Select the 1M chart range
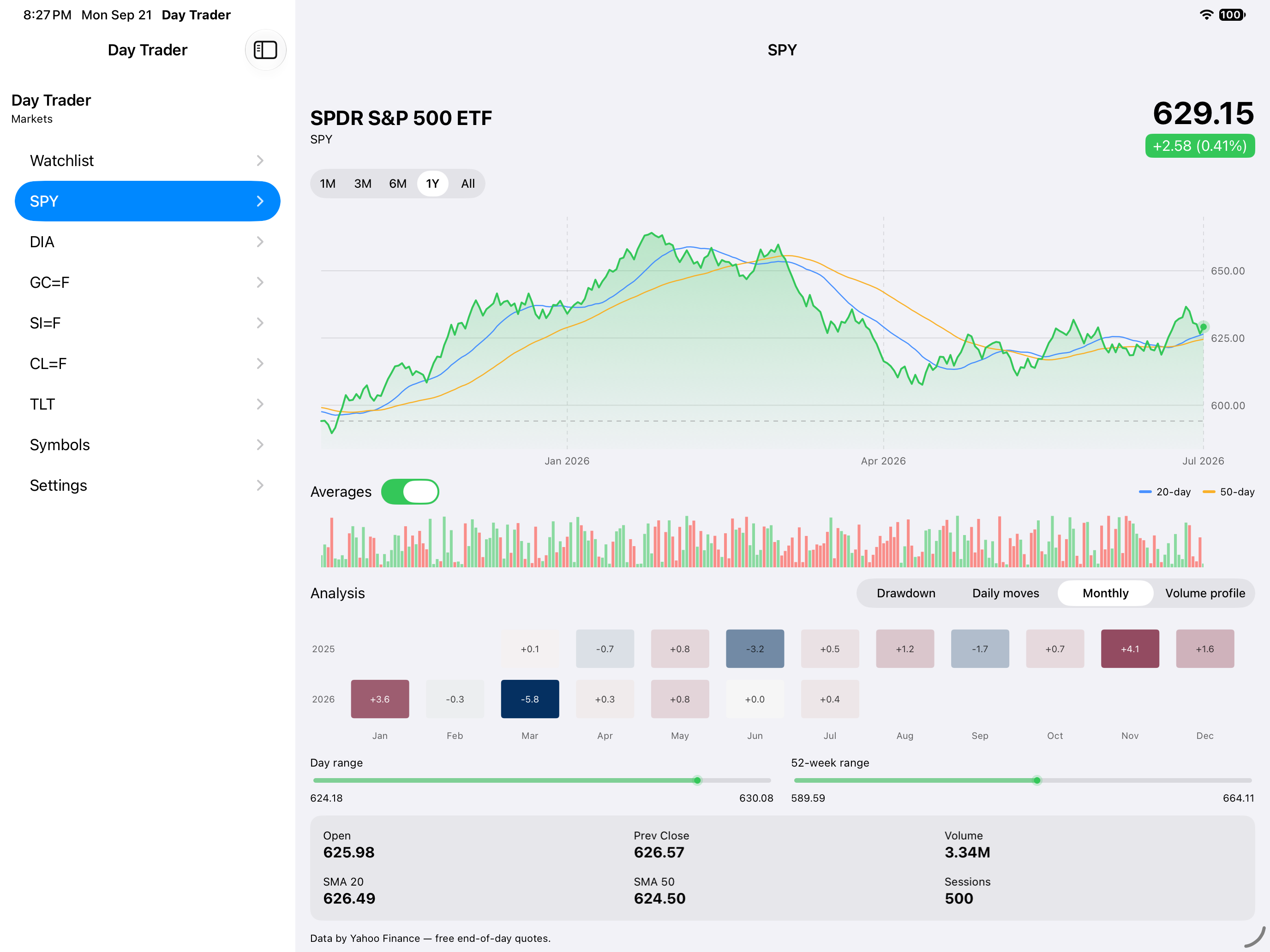Viewport: 1270px width, 952px height. (328, 184)
